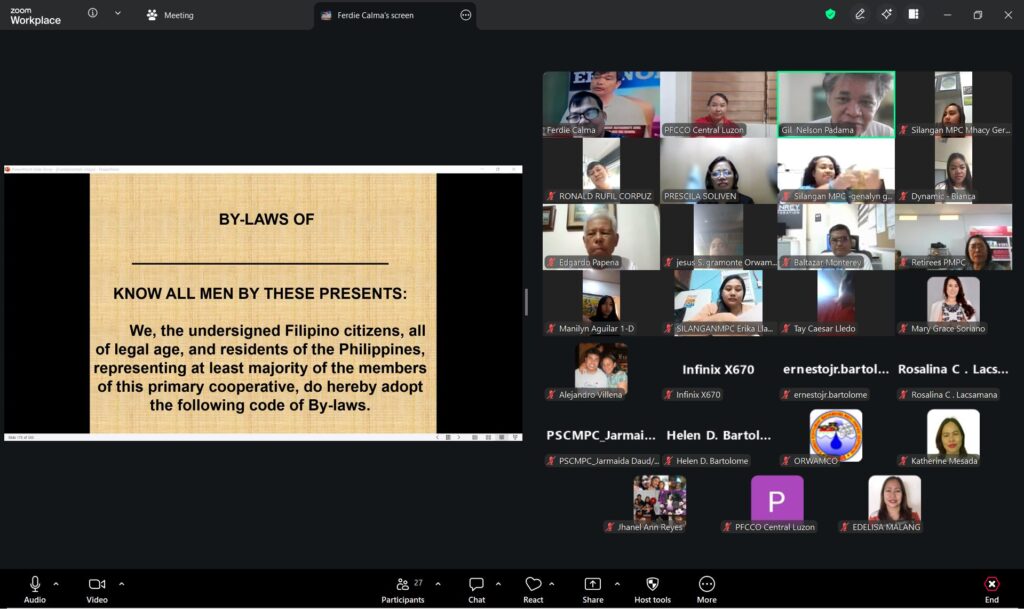Expand the audio settings arrow

click(x=56, y=584)
